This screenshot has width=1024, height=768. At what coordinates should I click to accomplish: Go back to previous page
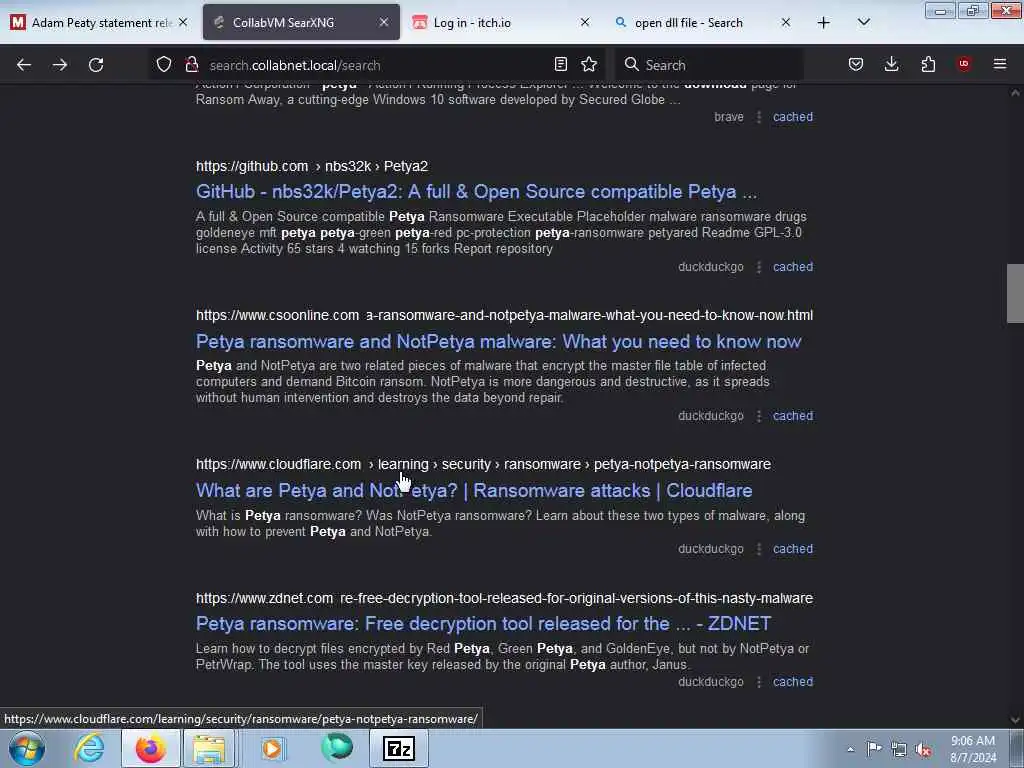(x=24, y=65)
